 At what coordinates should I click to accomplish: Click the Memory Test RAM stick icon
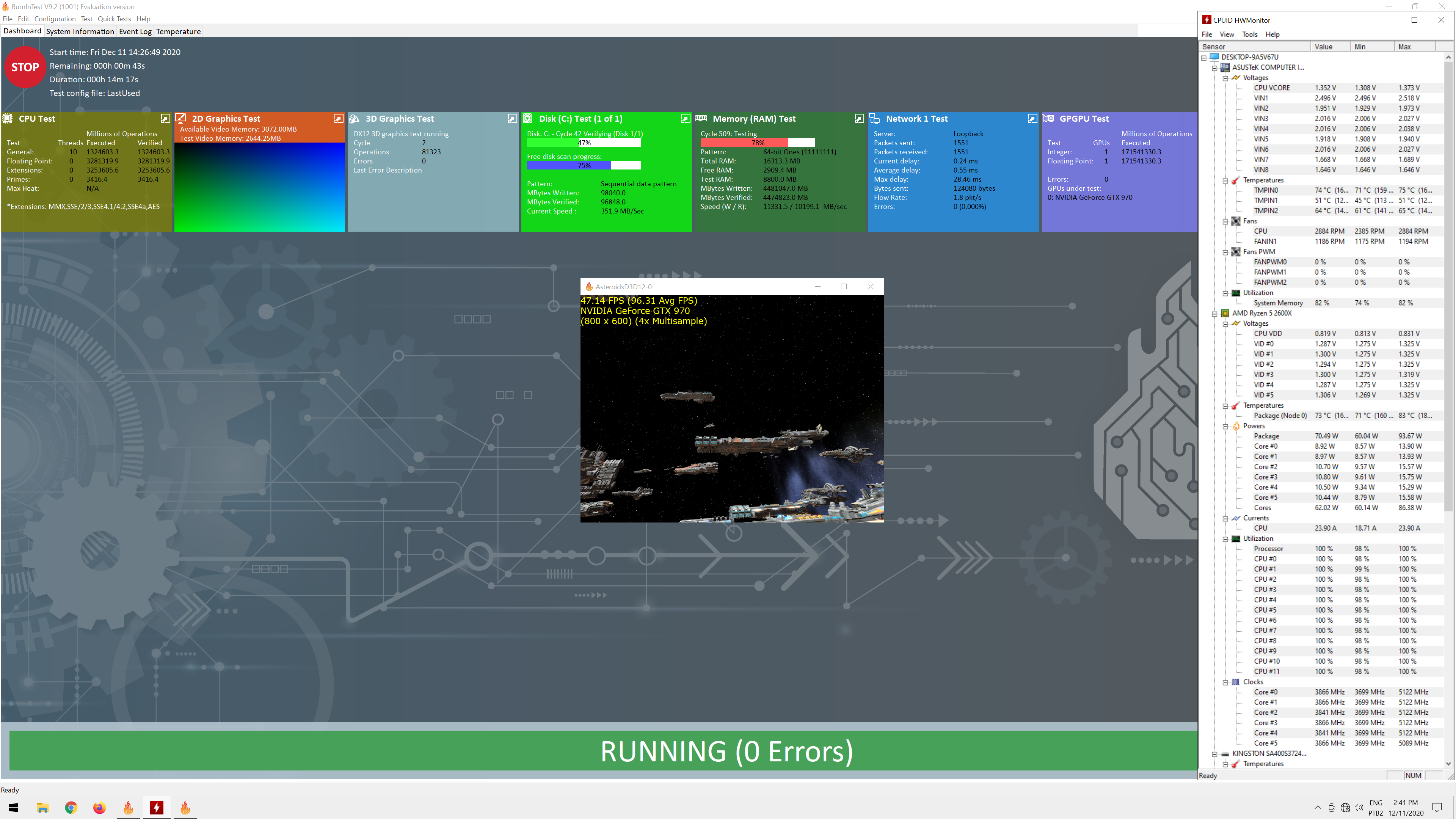point(701,119)
